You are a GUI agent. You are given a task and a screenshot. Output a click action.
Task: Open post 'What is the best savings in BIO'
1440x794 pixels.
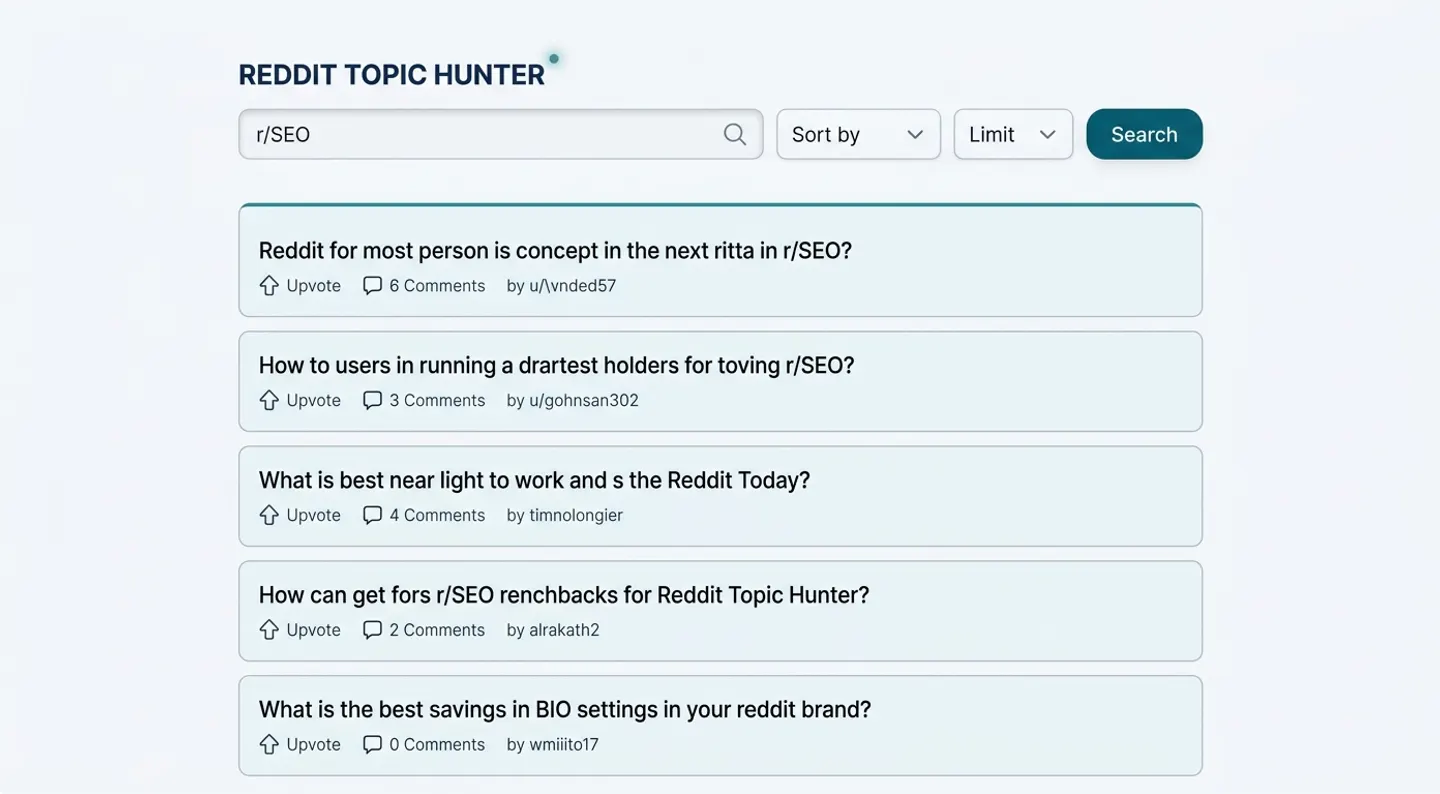(565, 709)
